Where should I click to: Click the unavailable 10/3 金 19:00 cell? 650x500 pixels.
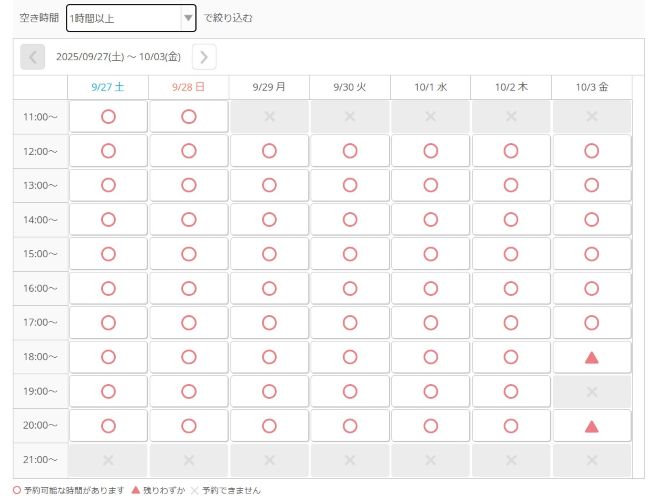591,391
